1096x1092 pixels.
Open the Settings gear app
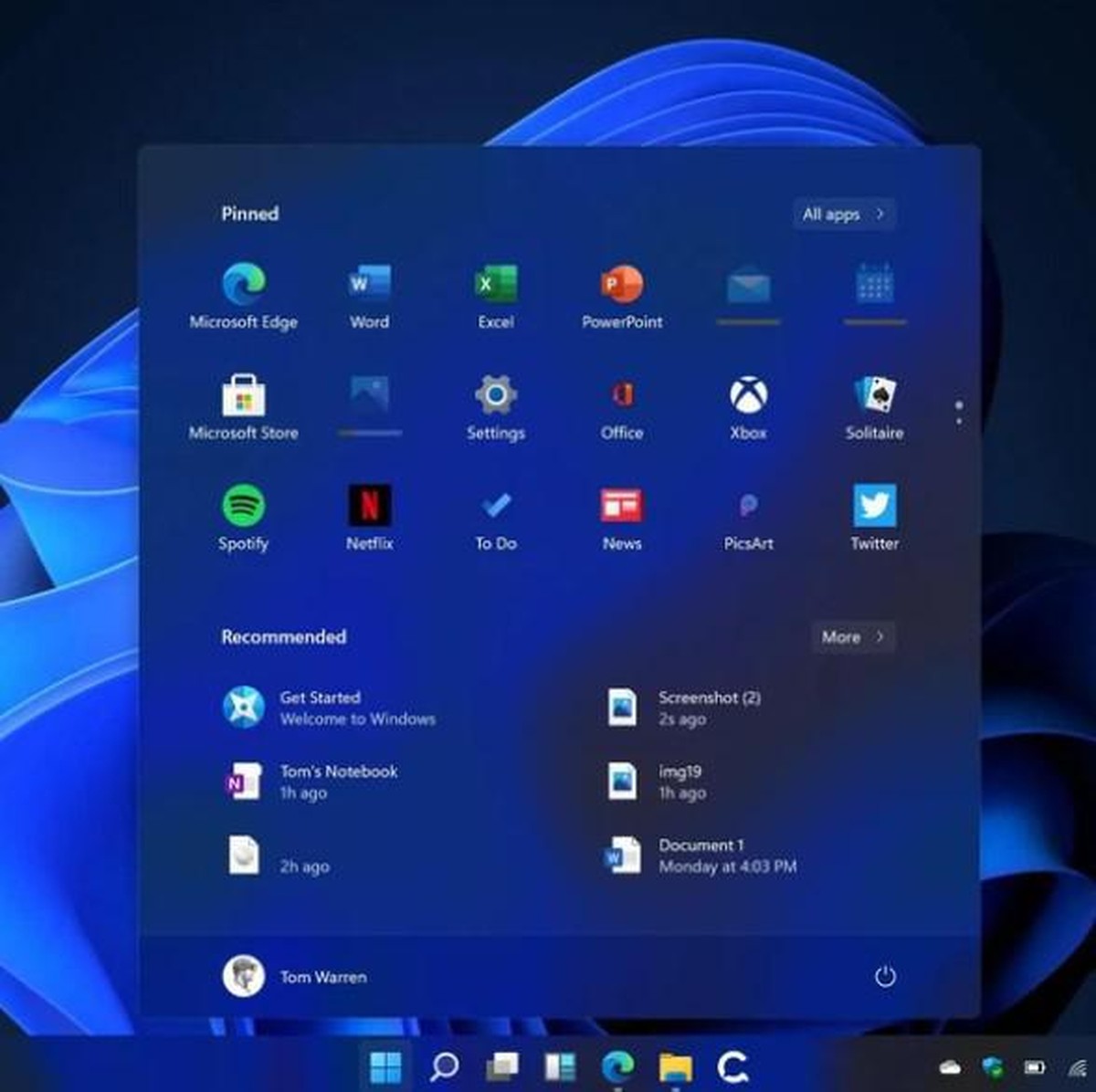(x=495, y=407)
